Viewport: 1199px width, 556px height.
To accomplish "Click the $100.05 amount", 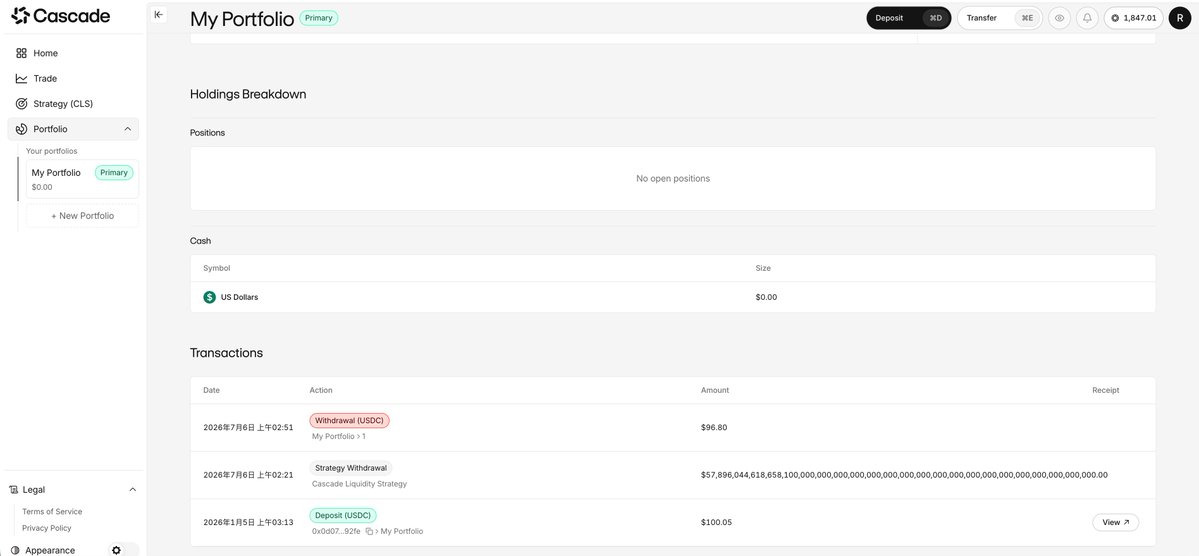I will tap(716, 522).
